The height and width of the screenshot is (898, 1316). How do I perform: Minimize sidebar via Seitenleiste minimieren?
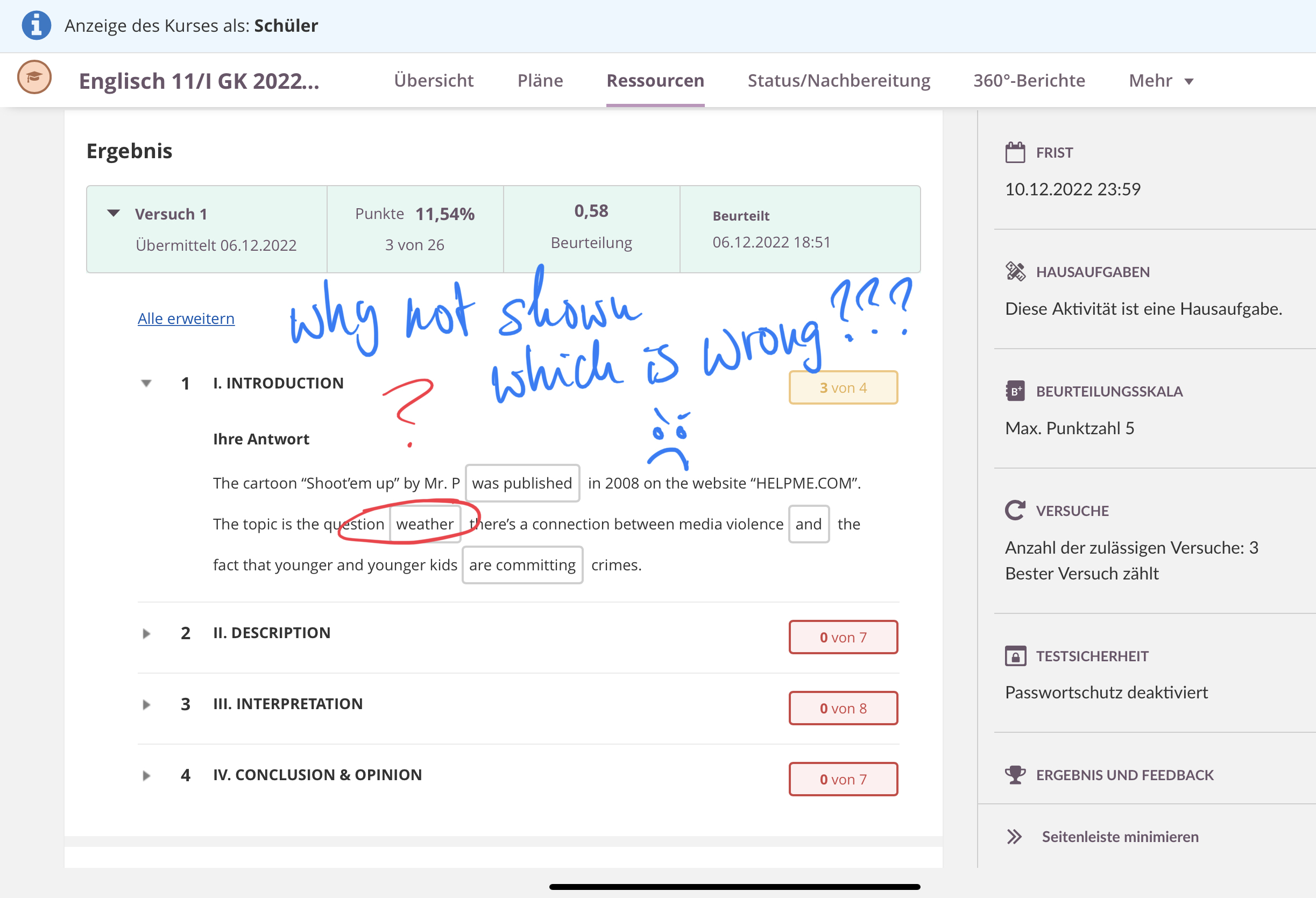(x=1119, y=836)
